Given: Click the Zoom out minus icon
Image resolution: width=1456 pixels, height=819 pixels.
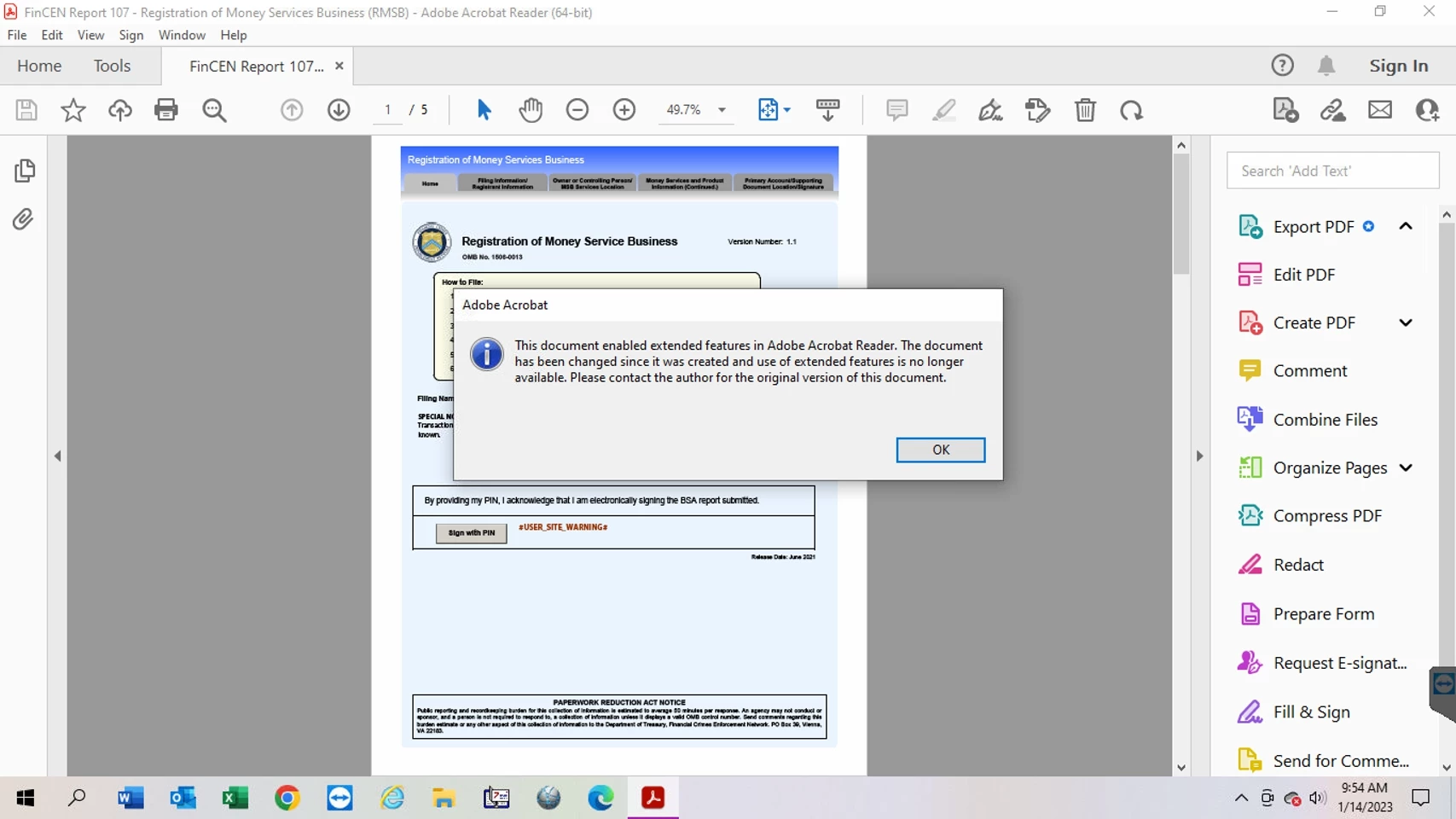Looking at the screenshot, I should click(x=577, y=110).
